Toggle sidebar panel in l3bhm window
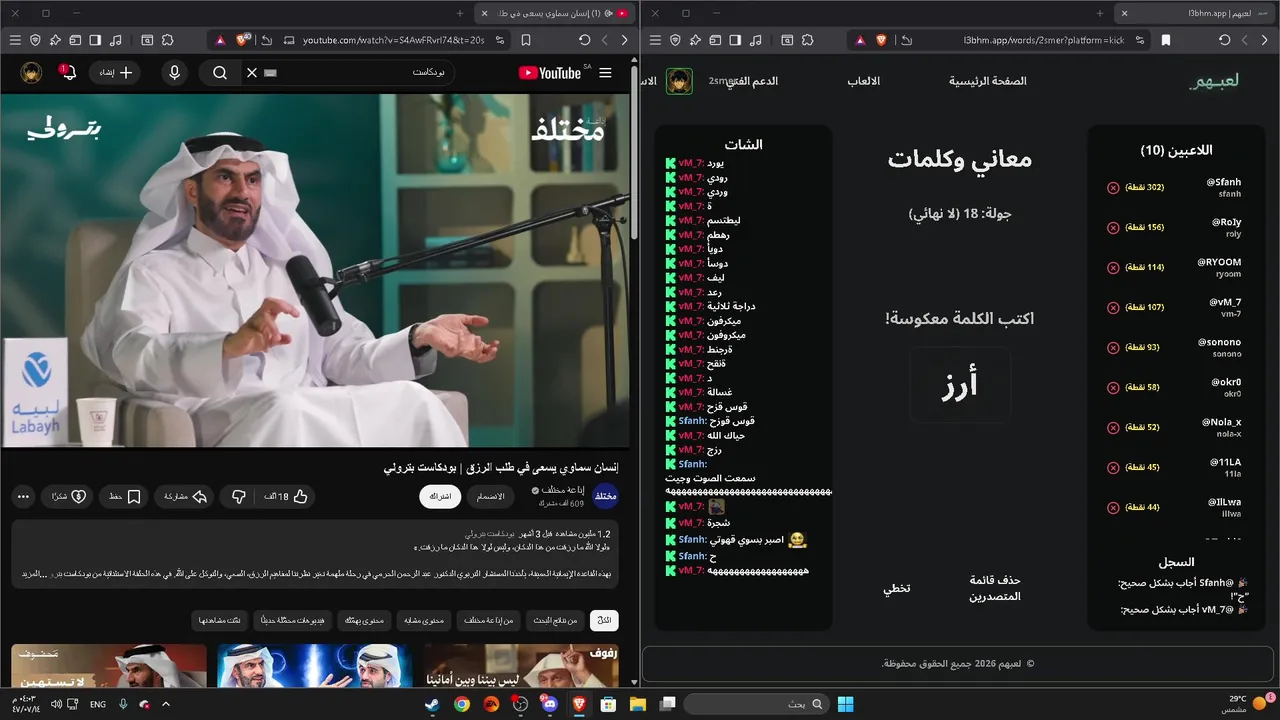Viewport: 1280px width, 720px height. [735, 40]
